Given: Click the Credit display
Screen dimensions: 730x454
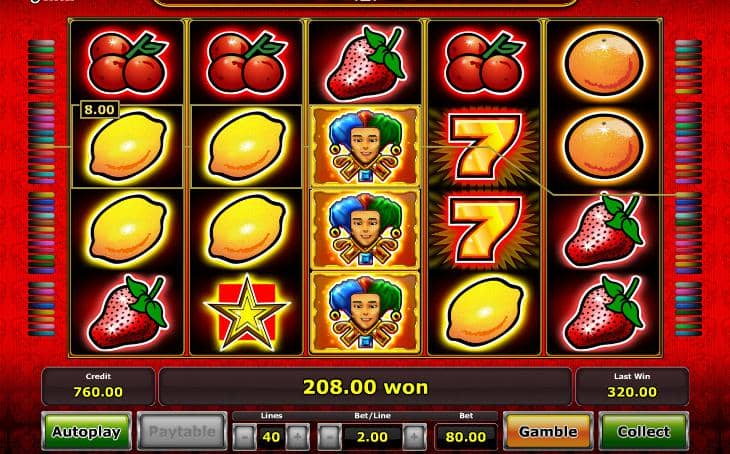Looking at the screenshot, I should point(98,386).
